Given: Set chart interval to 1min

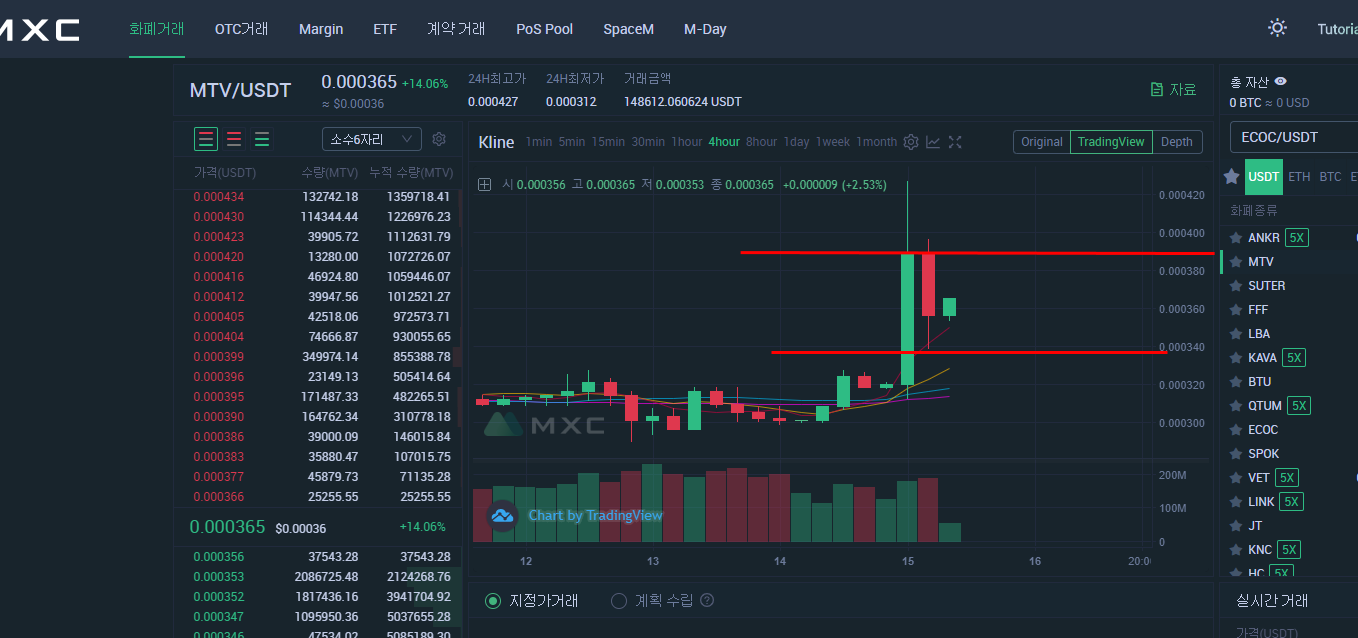Looking at the screenshot, I should coord(539,142).
